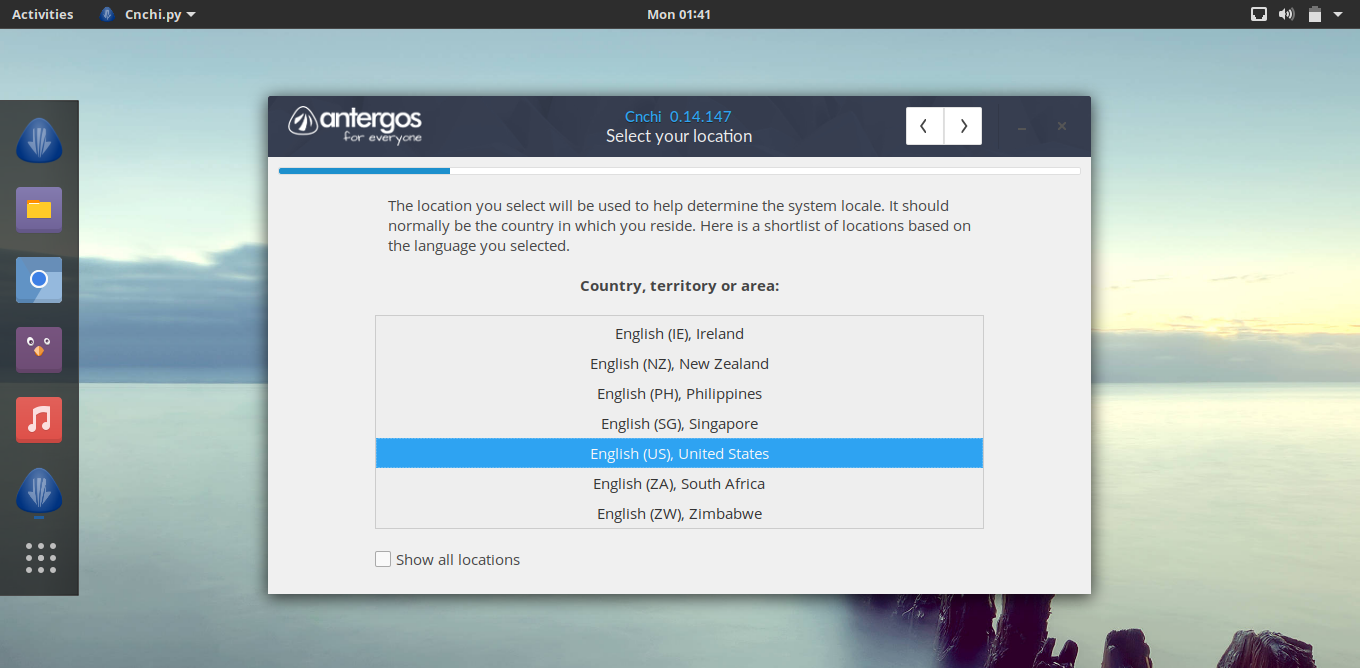Open the top Cnchi installer dock icon
This screenshot has height=668, width=1360.
pyautogui.click(x=39, y=141)
